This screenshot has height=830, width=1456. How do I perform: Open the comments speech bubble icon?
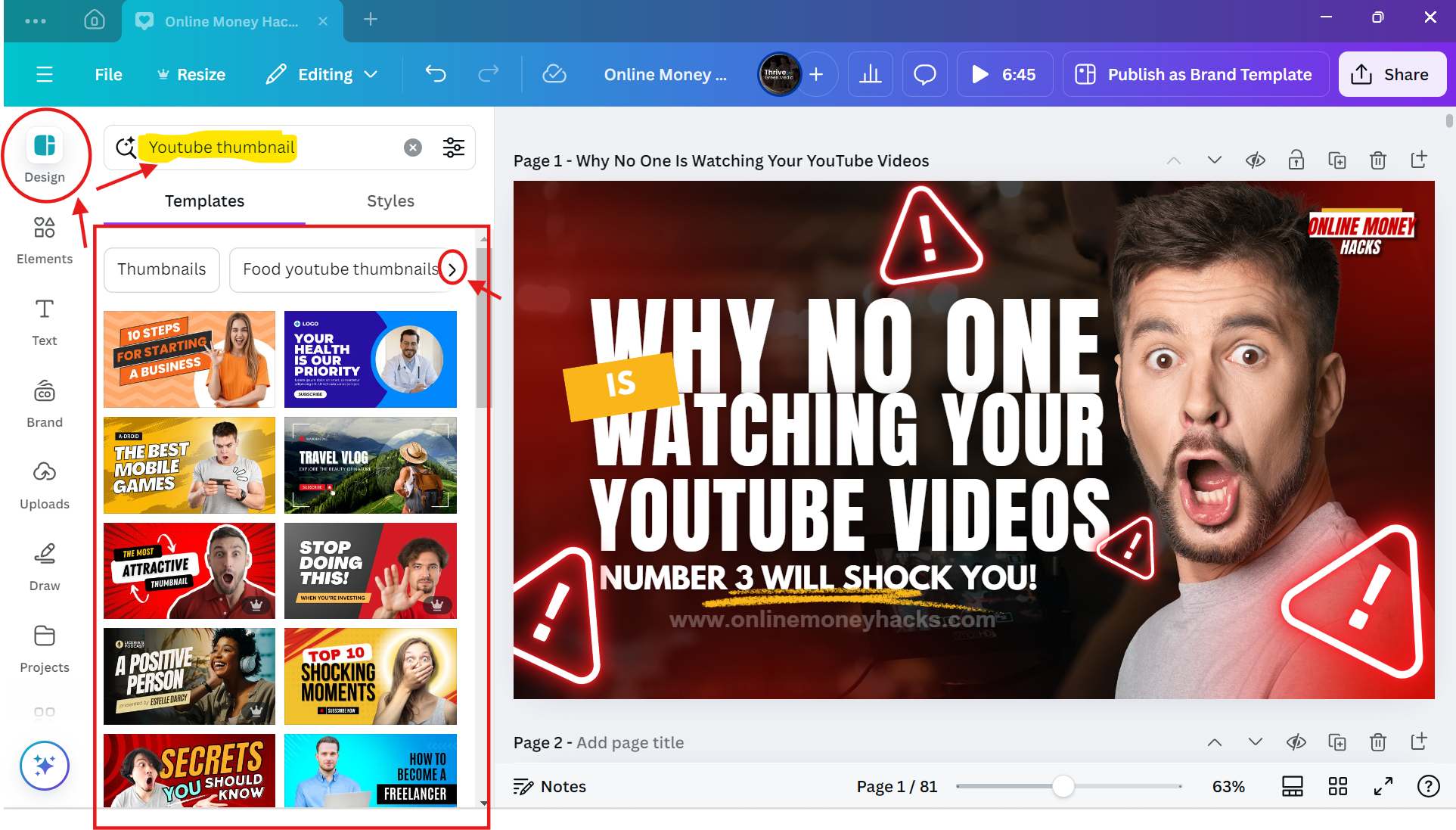[924, 74]
